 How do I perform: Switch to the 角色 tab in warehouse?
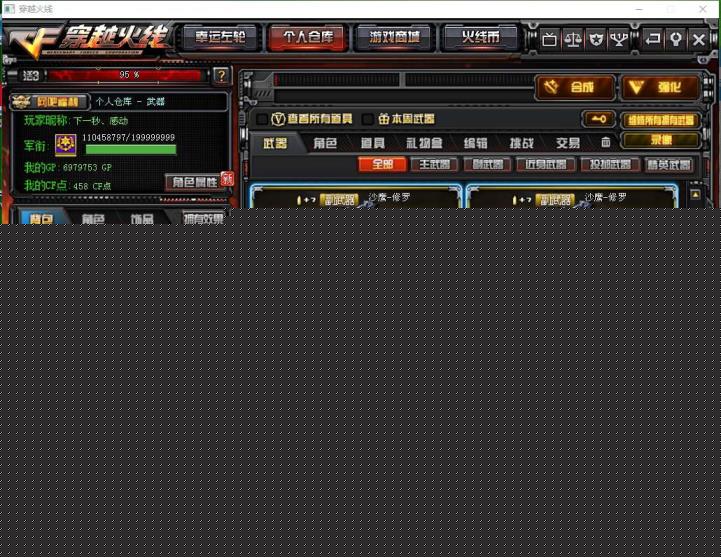point(325,144)
